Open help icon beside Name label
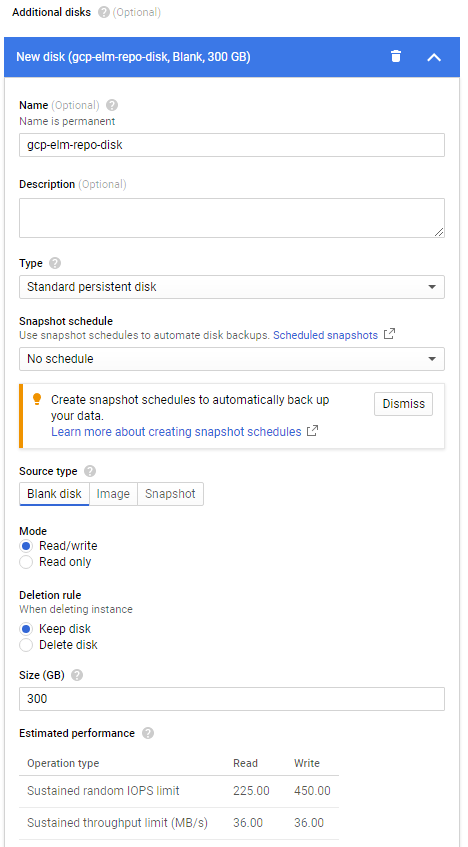 click(112, 105)
